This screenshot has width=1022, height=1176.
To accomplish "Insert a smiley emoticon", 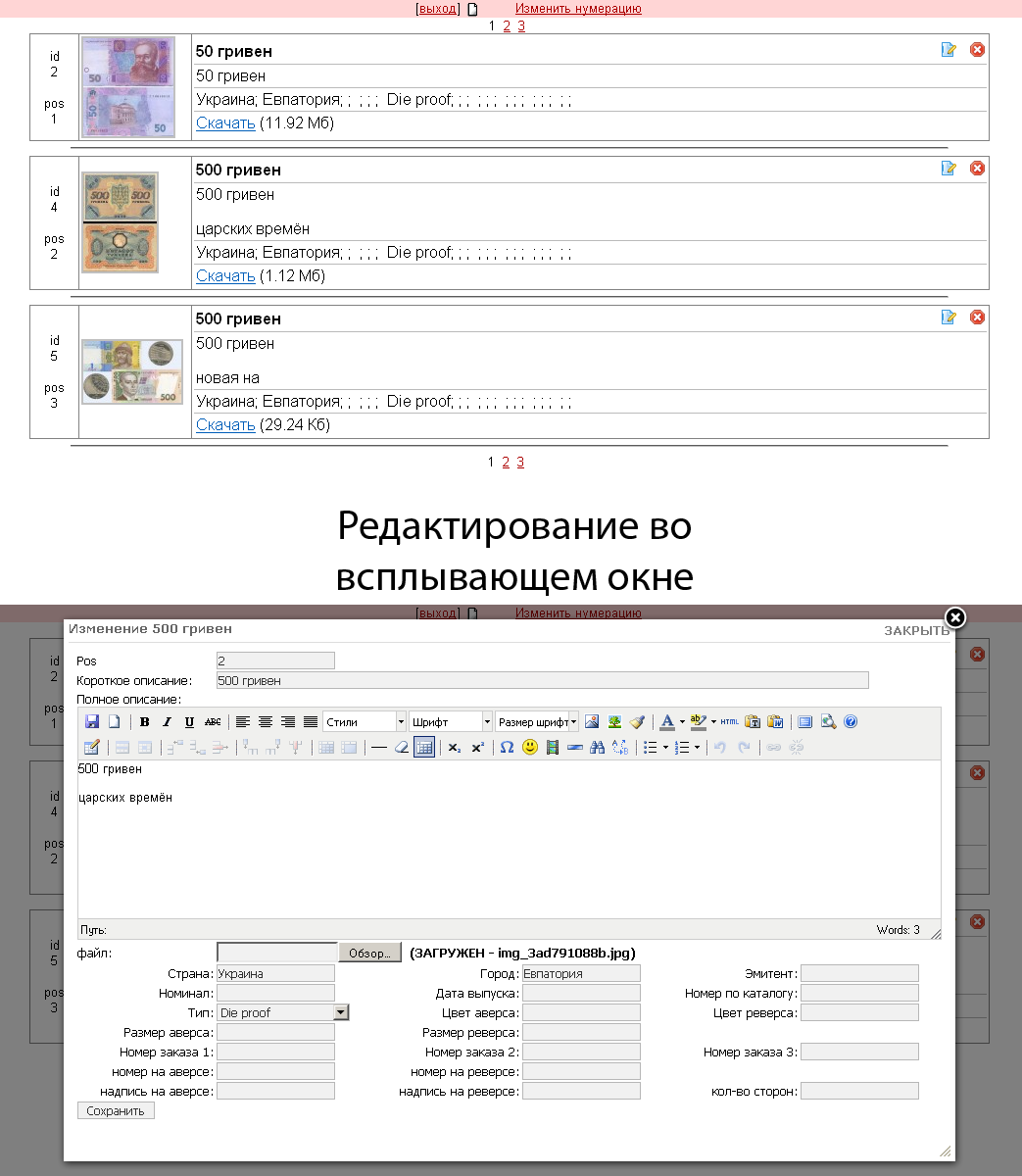I will [530, 748].
